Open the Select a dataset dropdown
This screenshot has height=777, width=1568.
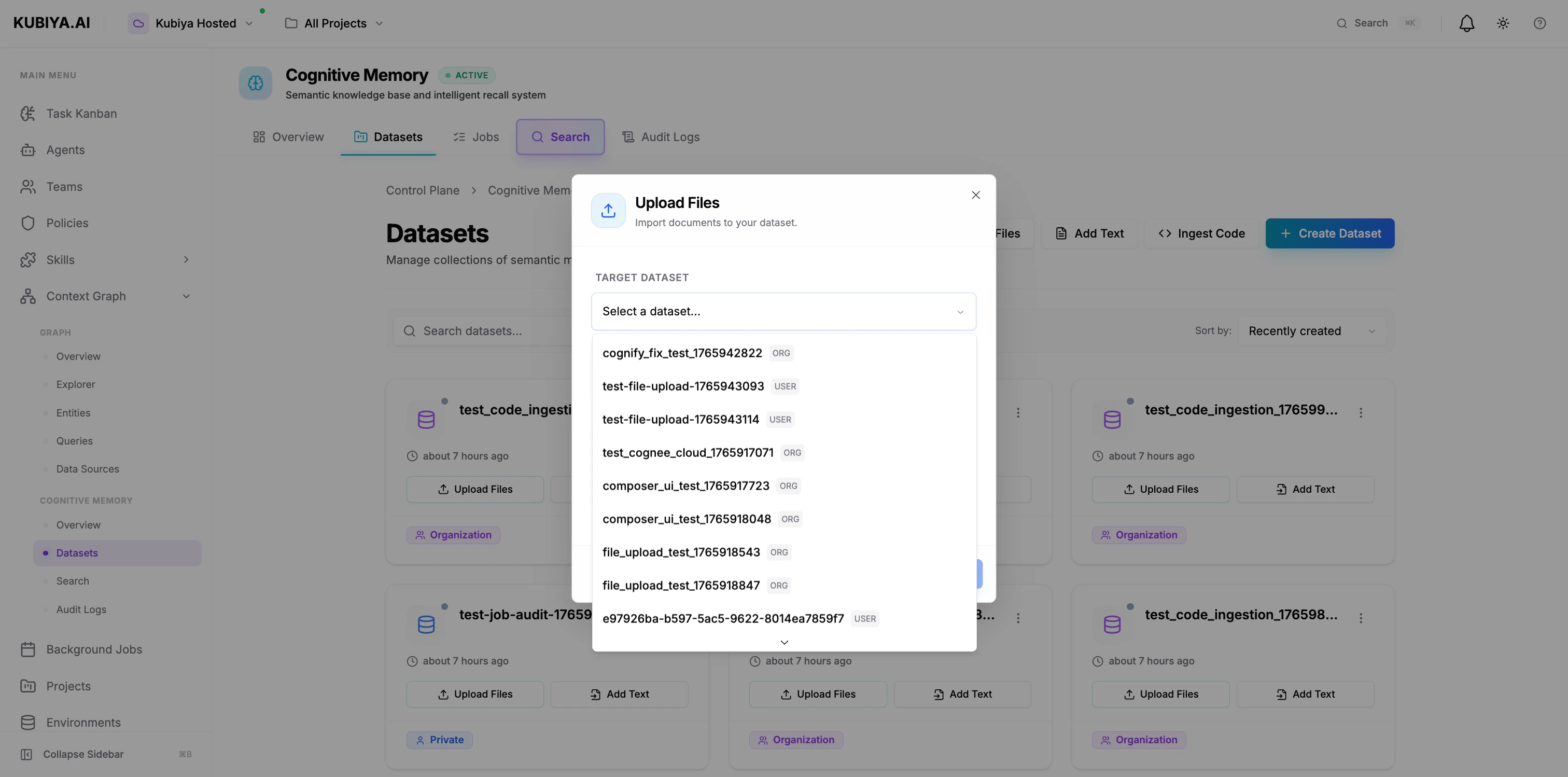783,311
